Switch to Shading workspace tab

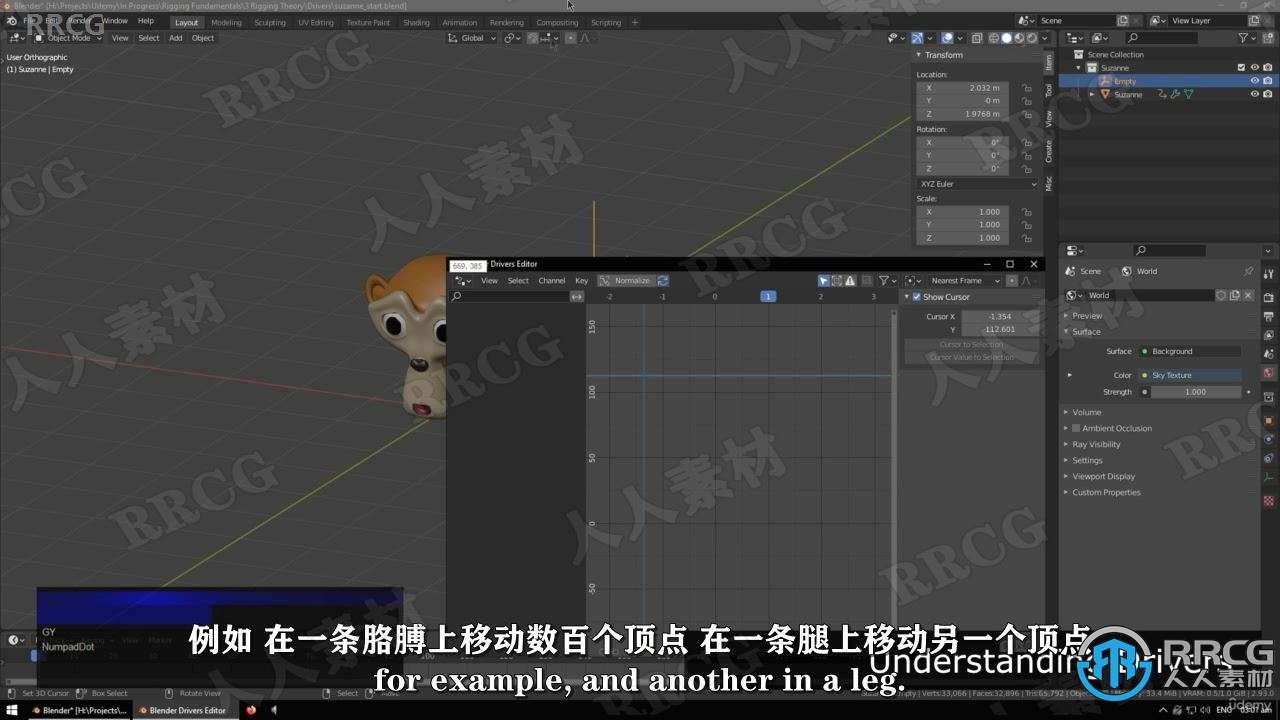coord(416,22)
